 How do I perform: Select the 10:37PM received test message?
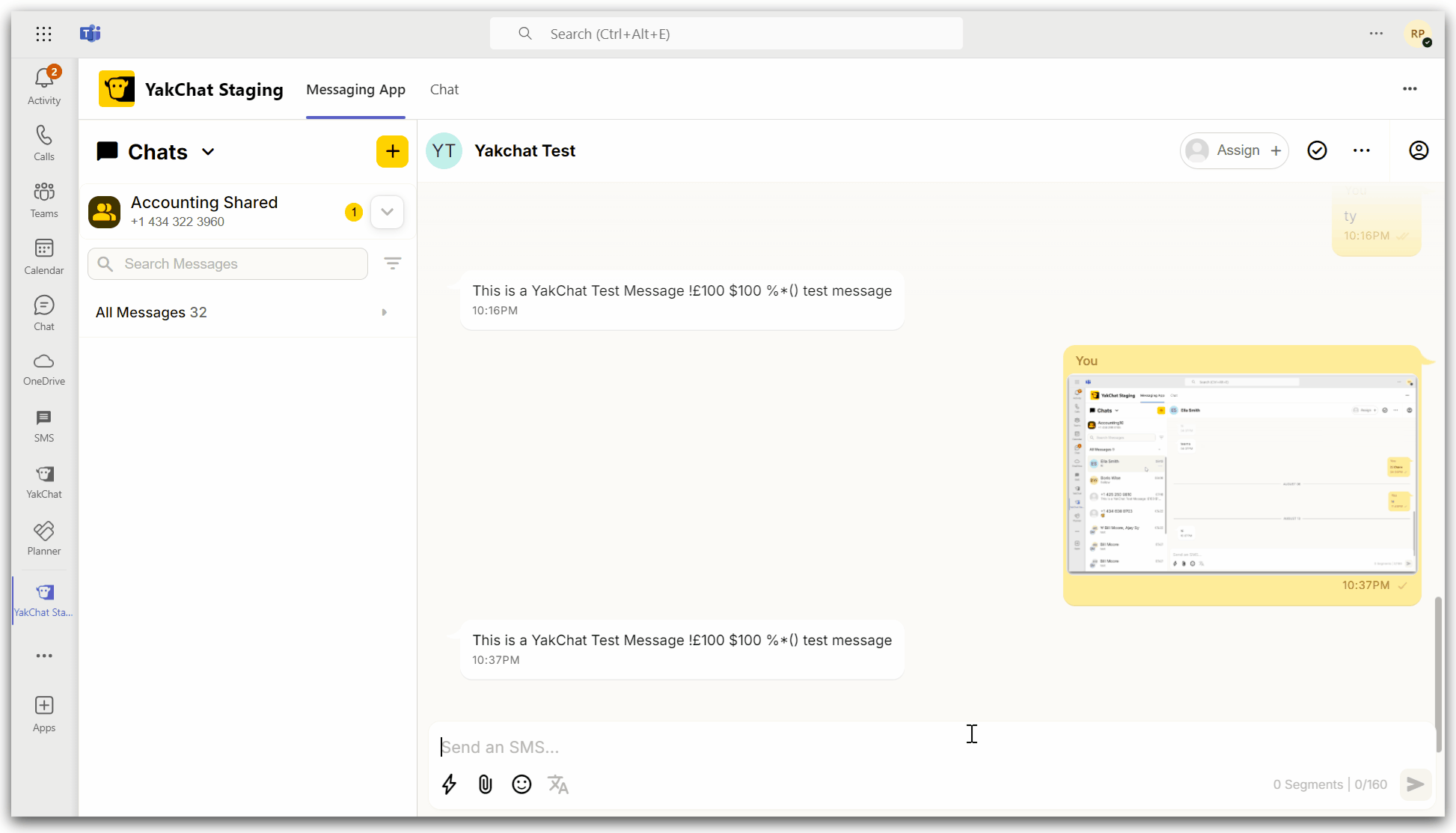click(x=682, y=649)
